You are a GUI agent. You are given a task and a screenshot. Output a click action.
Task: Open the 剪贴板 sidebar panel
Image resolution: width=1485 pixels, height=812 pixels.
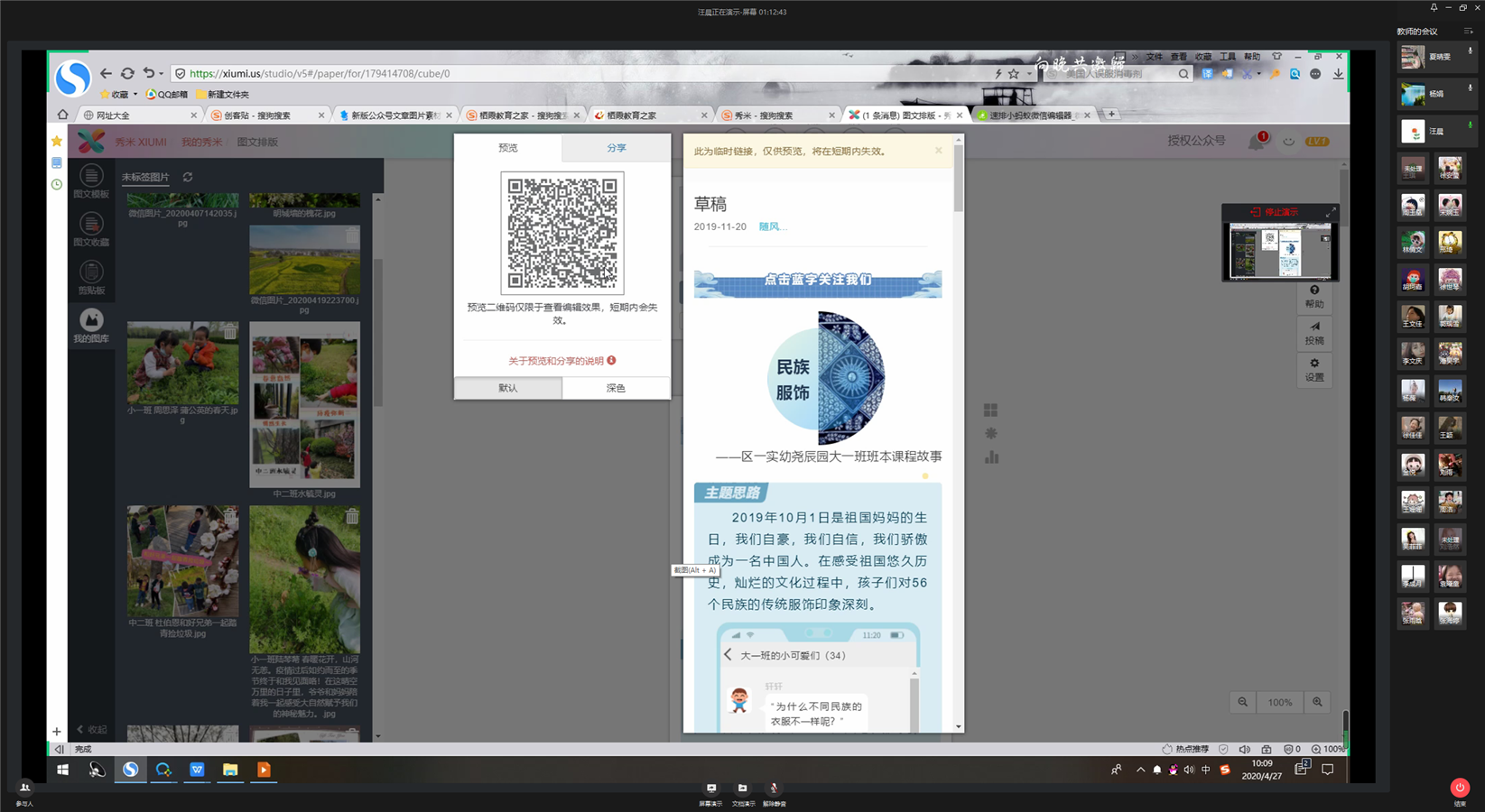point(91,276)
